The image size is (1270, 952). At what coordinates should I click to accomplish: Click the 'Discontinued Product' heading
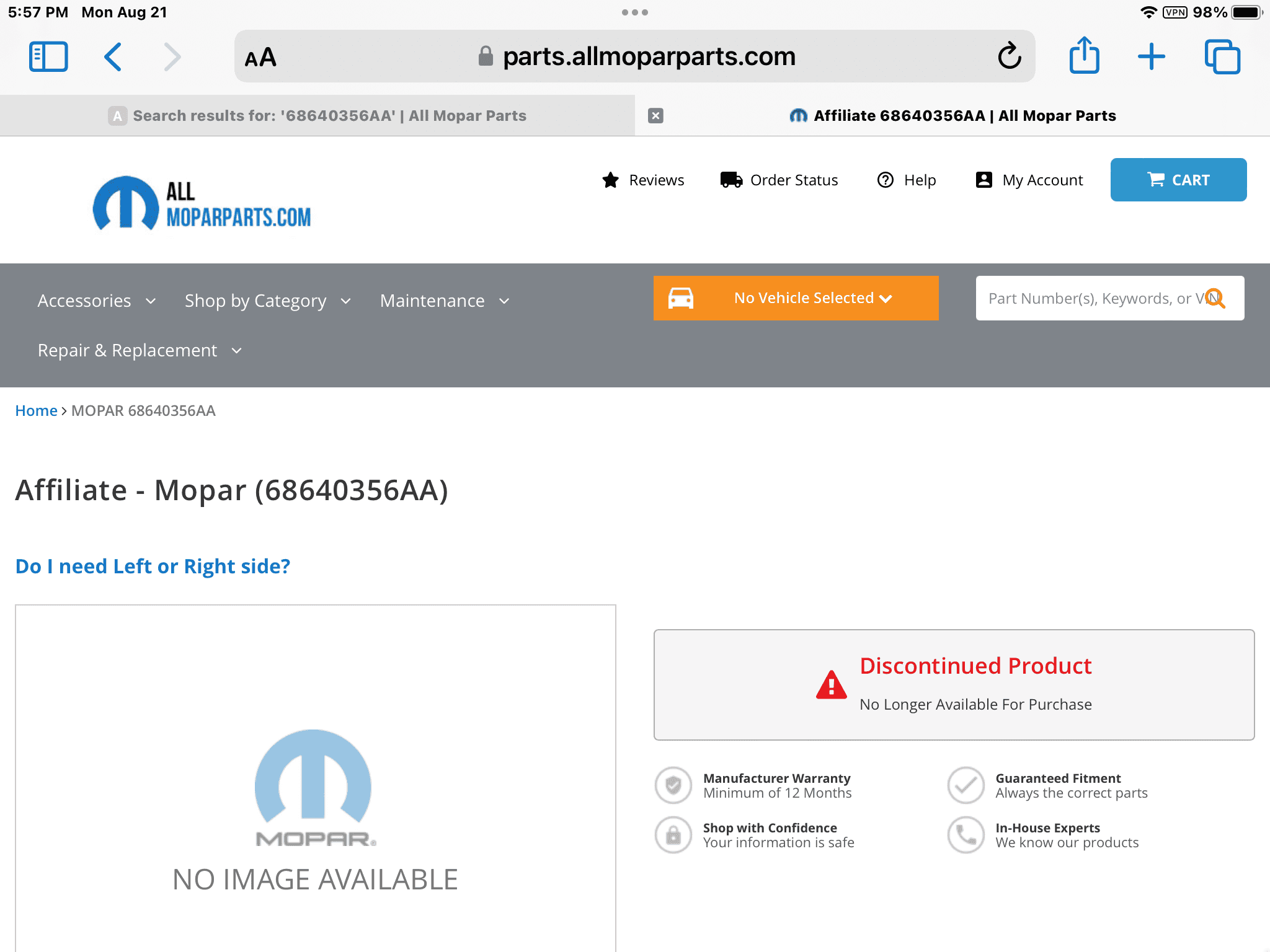[976, 666]
